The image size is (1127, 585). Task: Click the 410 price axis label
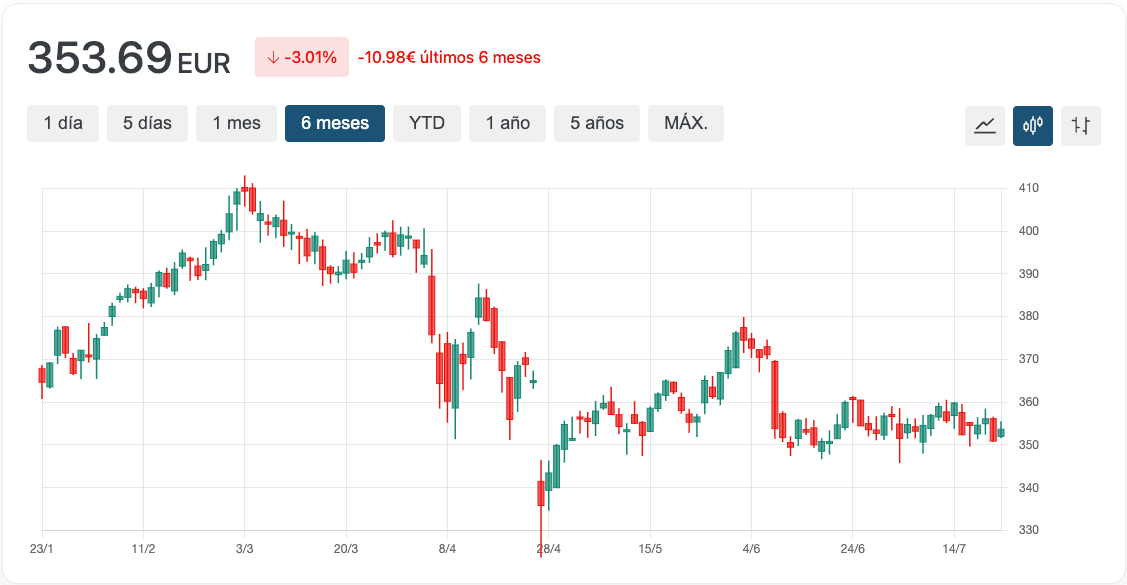[x=1029, y=188]
